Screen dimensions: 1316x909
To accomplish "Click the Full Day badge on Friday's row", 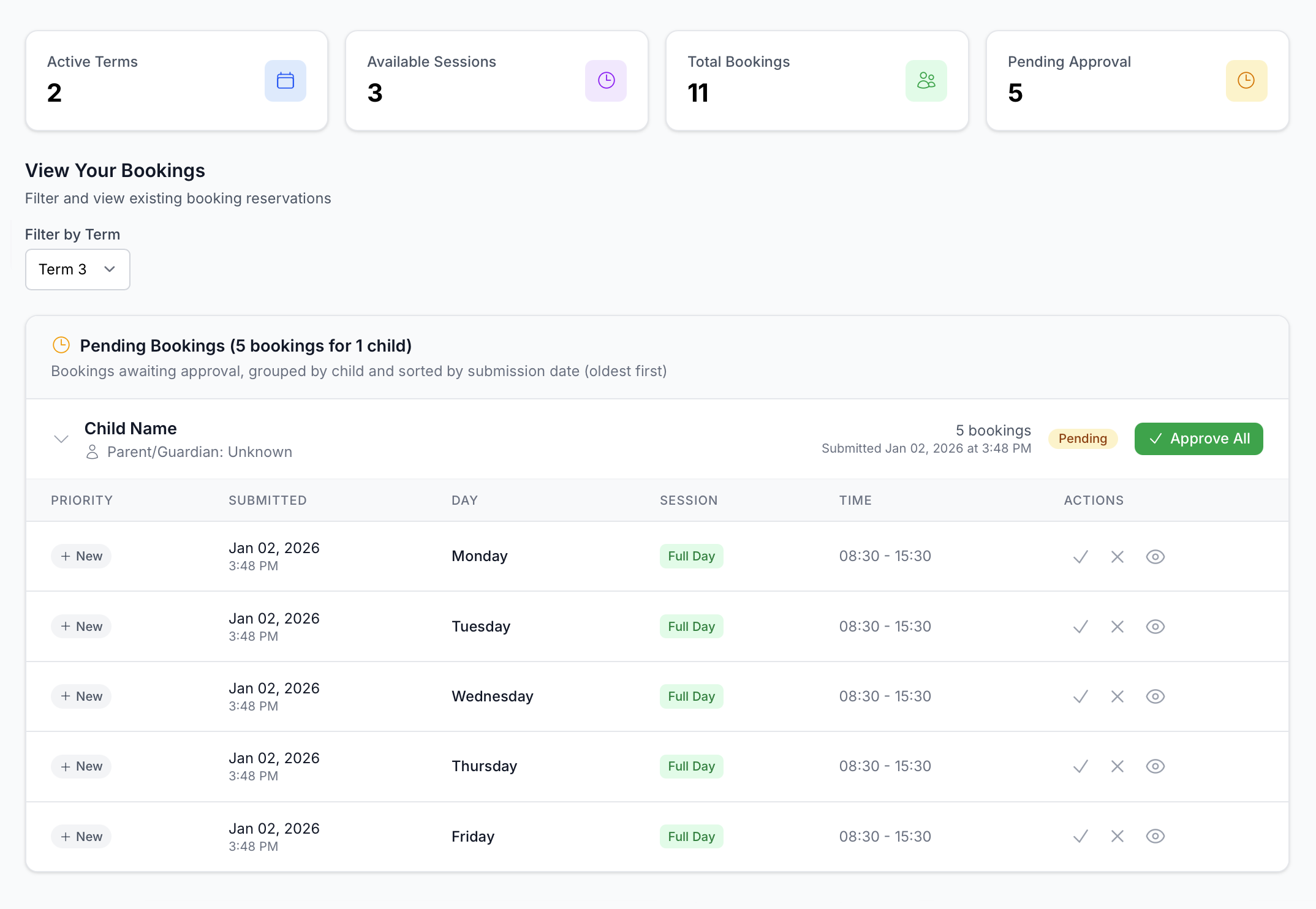I will 691,836.
